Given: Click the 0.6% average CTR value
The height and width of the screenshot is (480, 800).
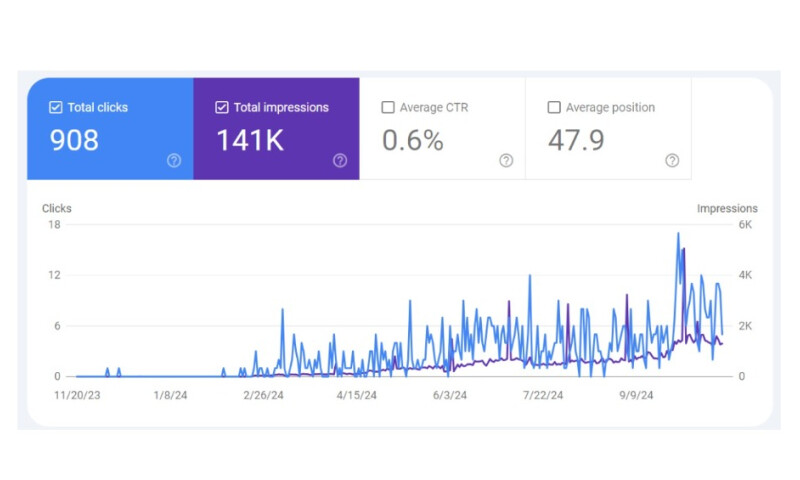Looking at the screenshot, I should (413, 140).
